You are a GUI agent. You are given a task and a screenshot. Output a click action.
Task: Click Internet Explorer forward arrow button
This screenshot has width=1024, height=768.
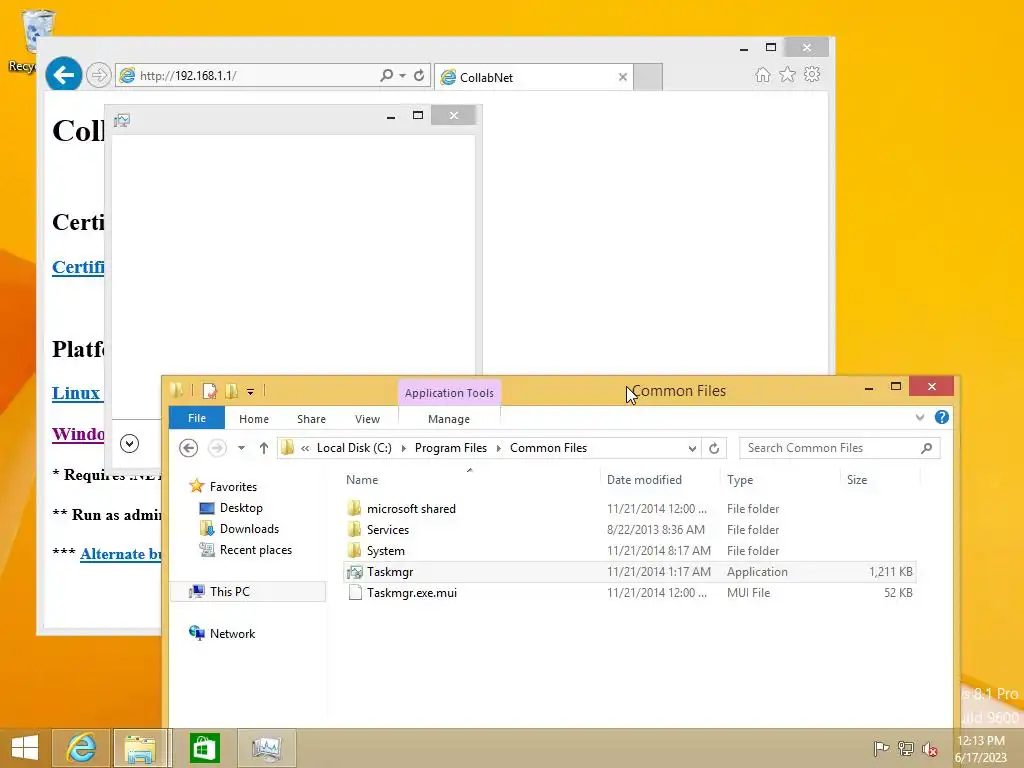[x=99, y=75]
